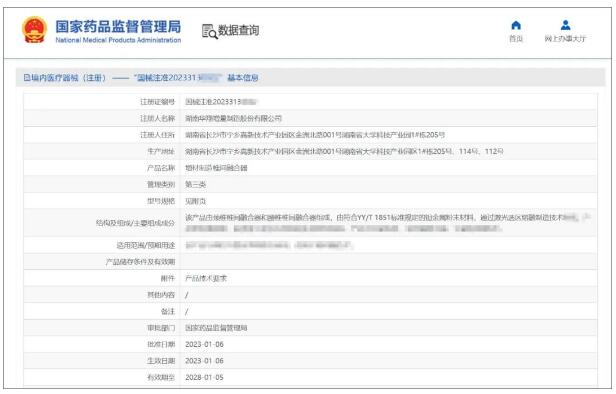Click the 第三类 management category value
Screen dimensions: 616x394
(x=195, y=185)
